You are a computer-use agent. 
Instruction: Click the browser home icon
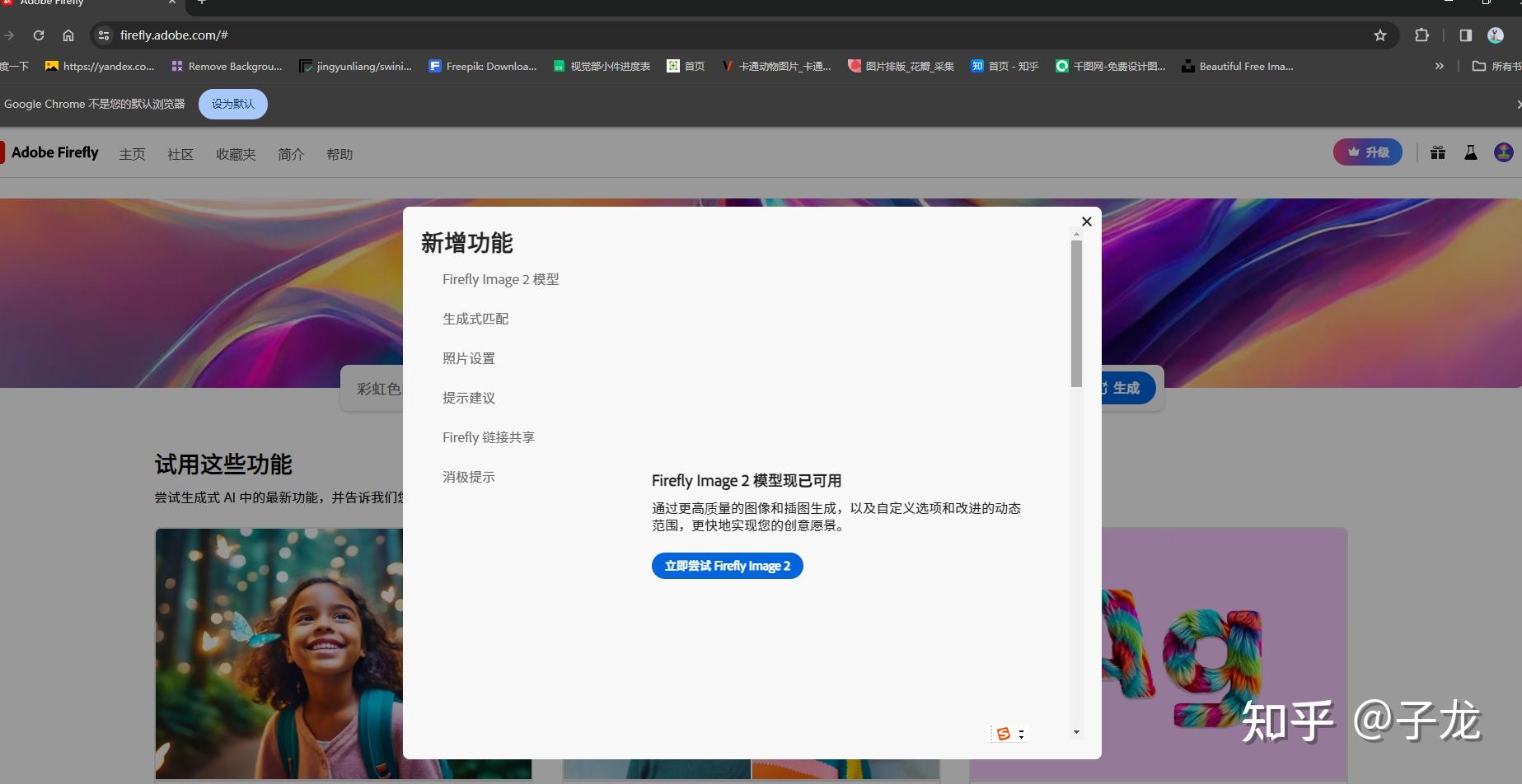tap(68, 35)
